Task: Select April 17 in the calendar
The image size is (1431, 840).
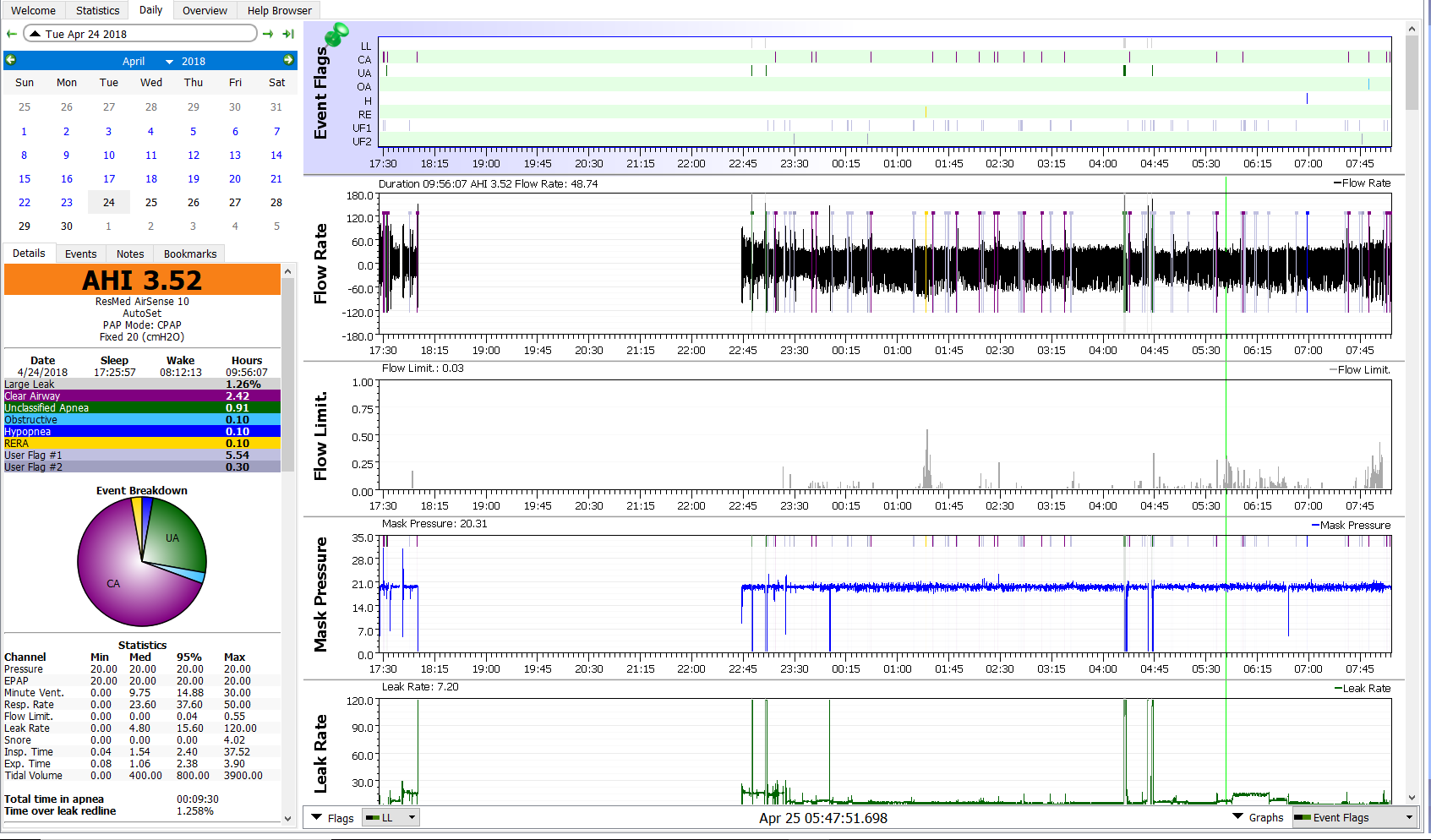Action: (109, 178)
